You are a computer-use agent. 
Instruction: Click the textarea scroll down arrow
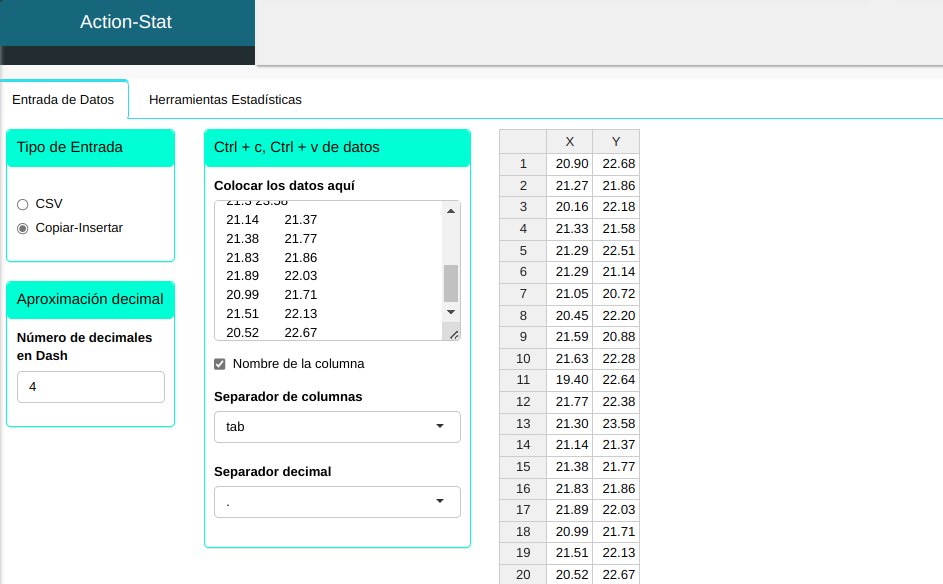[450, 312]
